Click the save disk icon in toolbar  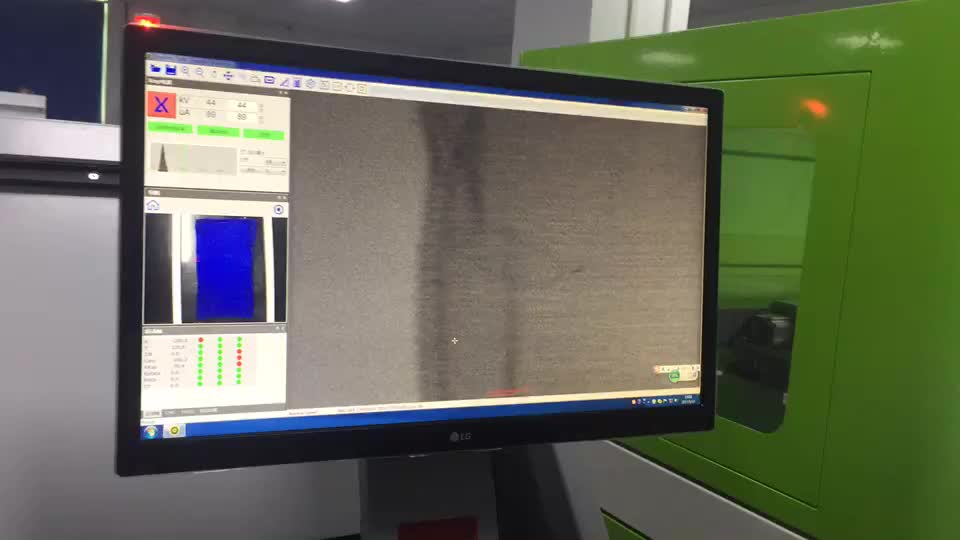point(171,70)
